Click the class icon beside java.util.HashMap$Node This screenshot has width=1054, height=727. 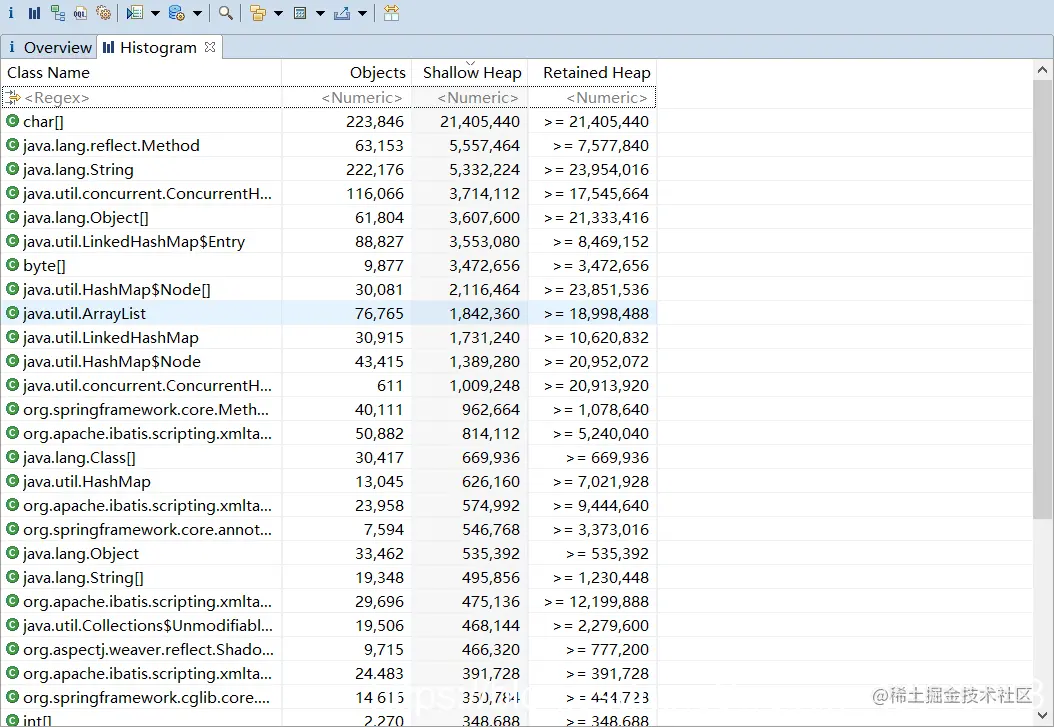click(x=12, y=361)
